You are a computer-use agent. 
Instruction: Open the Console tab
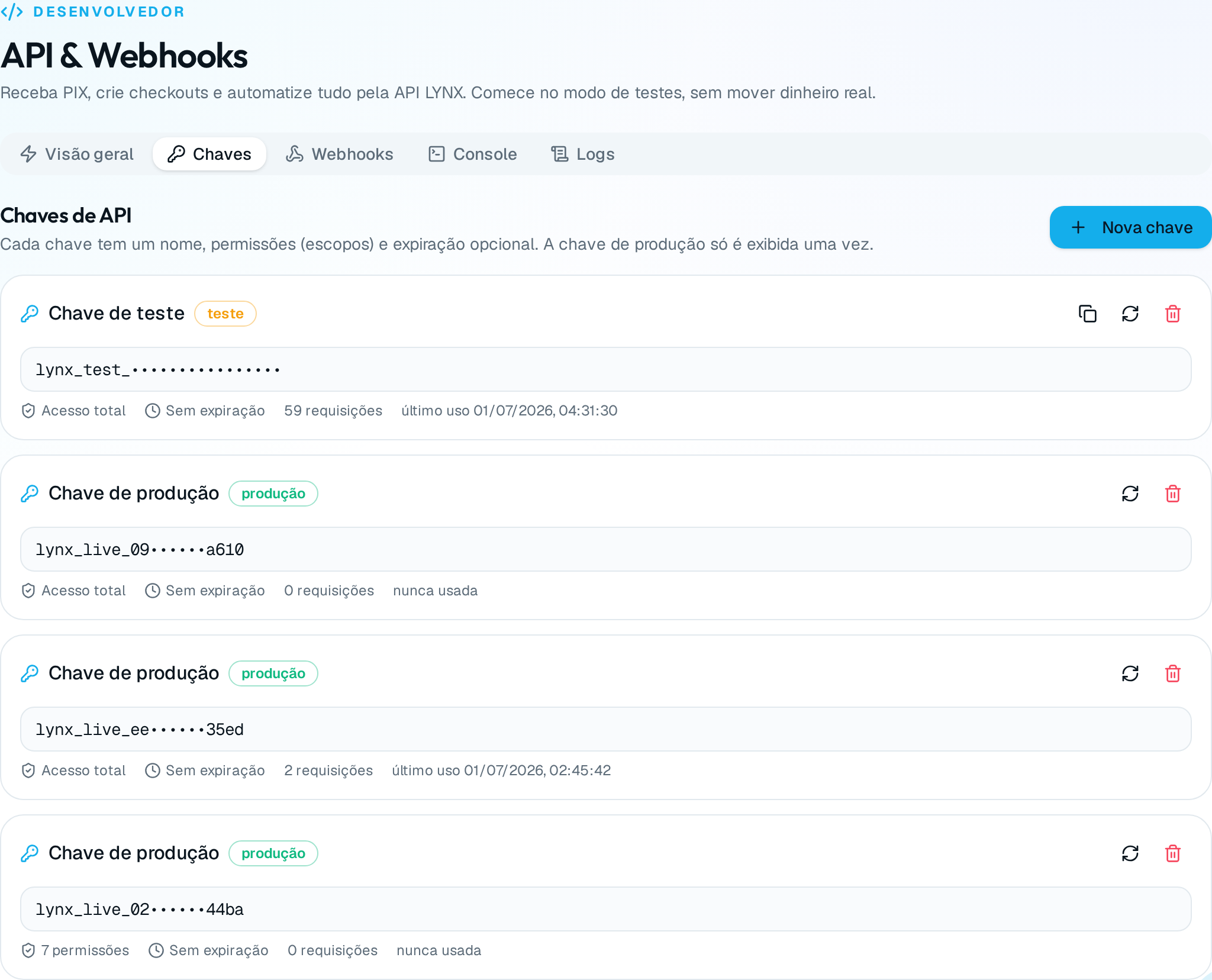pyautogui.click(x=473, y=154)
